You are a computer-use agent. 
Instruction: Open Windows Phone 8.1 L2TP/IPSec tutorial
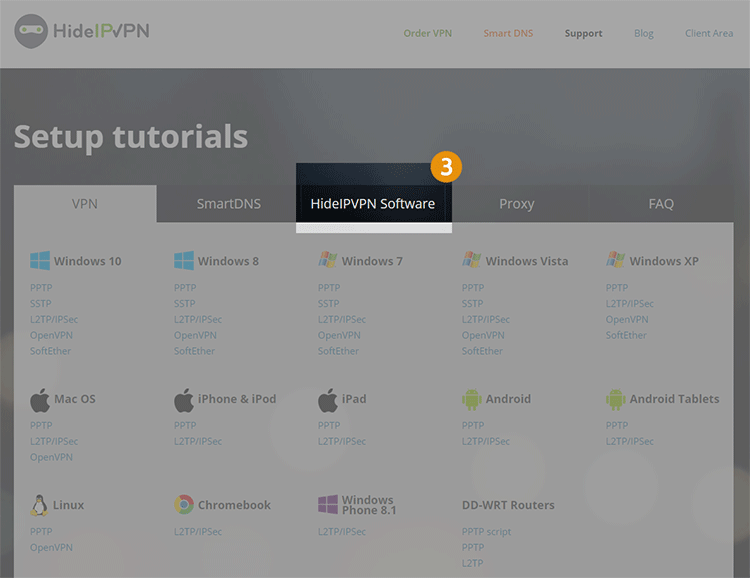[x=342, y=532]
